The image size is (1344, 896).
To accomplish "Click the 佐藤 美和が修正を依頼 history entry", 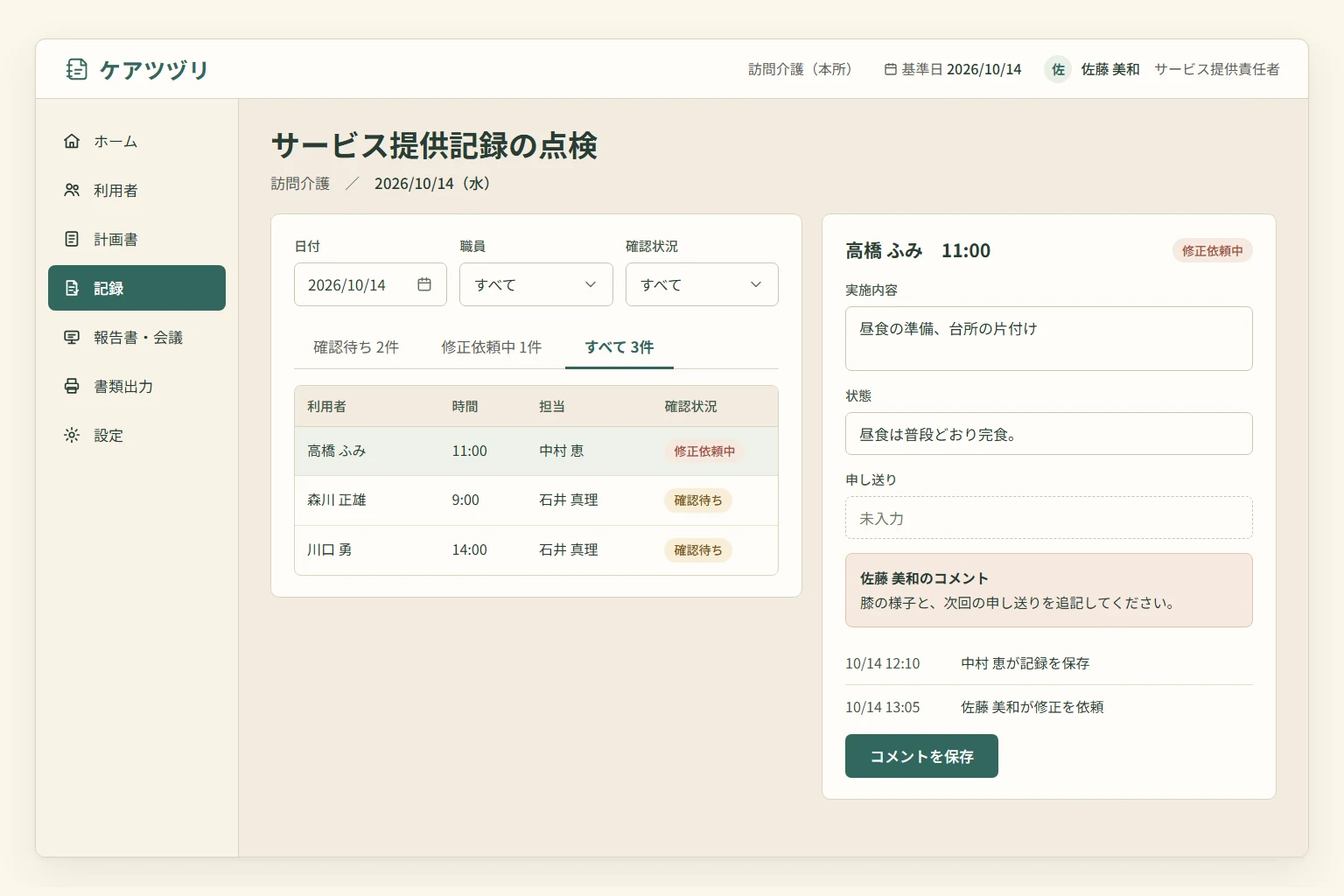I will [1049, 707].
